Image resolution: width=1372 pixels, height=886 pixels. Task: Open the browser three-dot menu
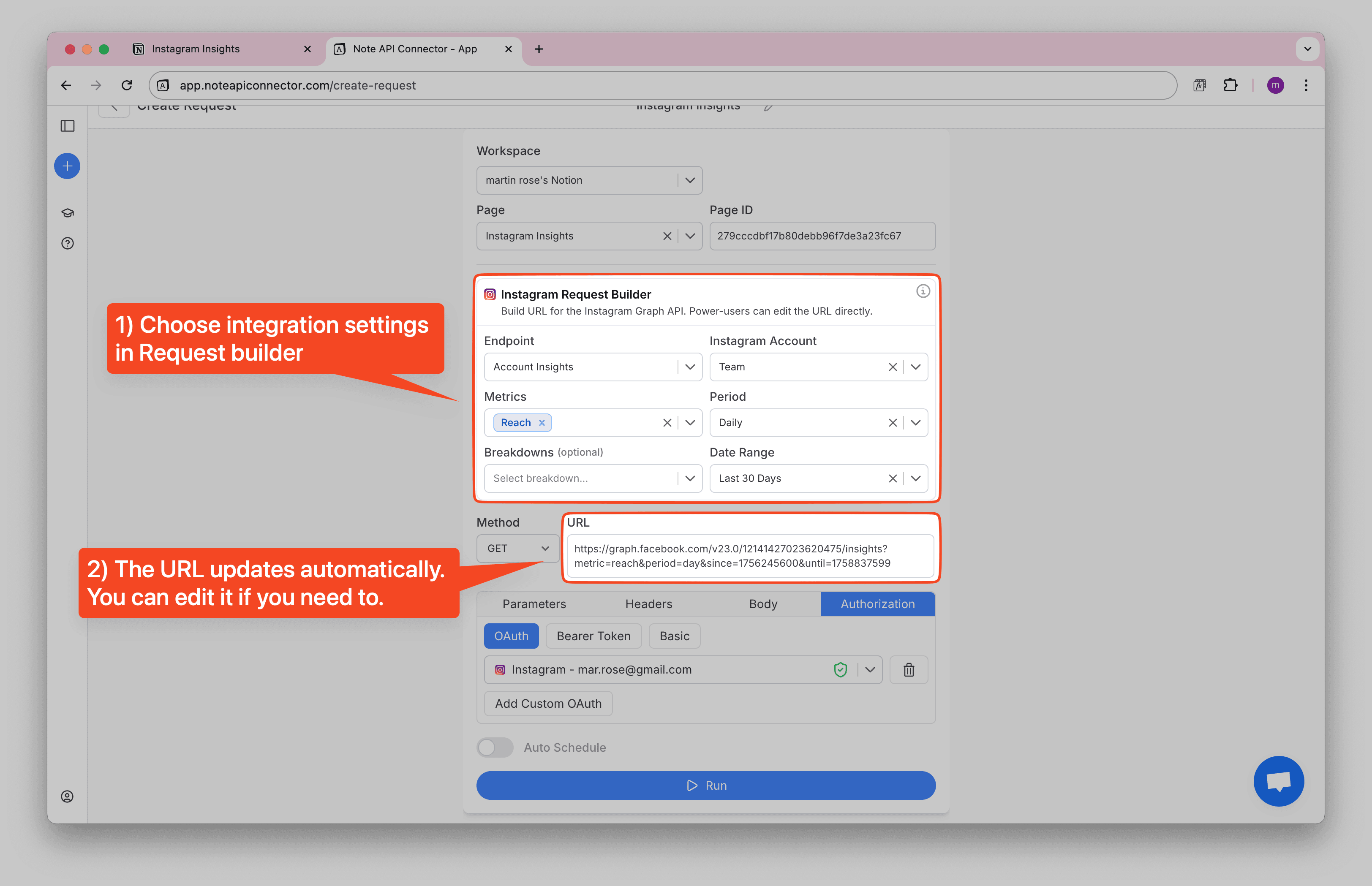[x=1306, y=85]
